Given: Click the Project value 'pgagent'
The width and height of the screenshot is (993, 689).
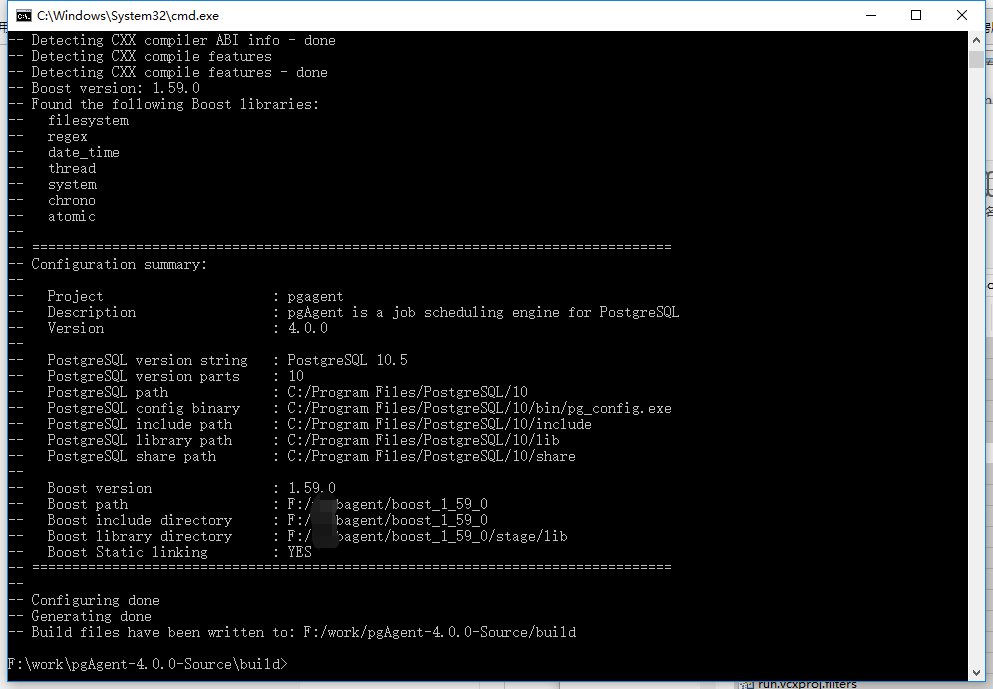Looking at the screenshot, I should (x=315, y=296).
